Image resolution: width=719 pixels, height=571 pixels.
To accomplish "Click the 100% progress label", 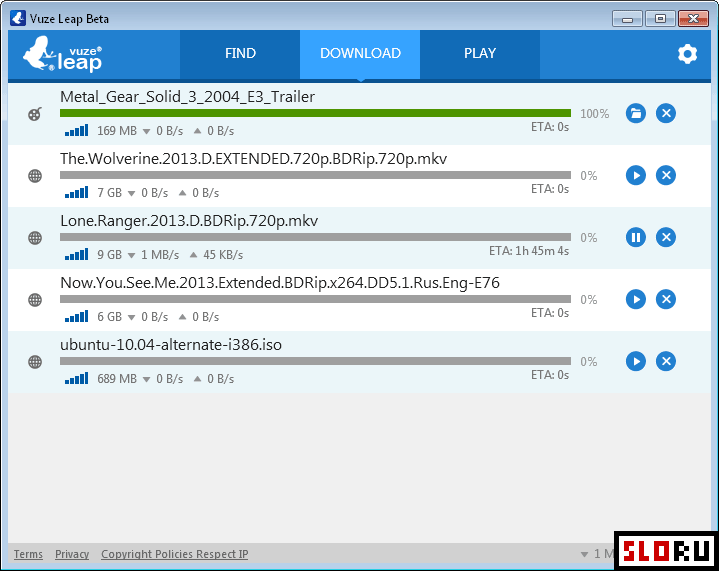I will click(595, 114).
